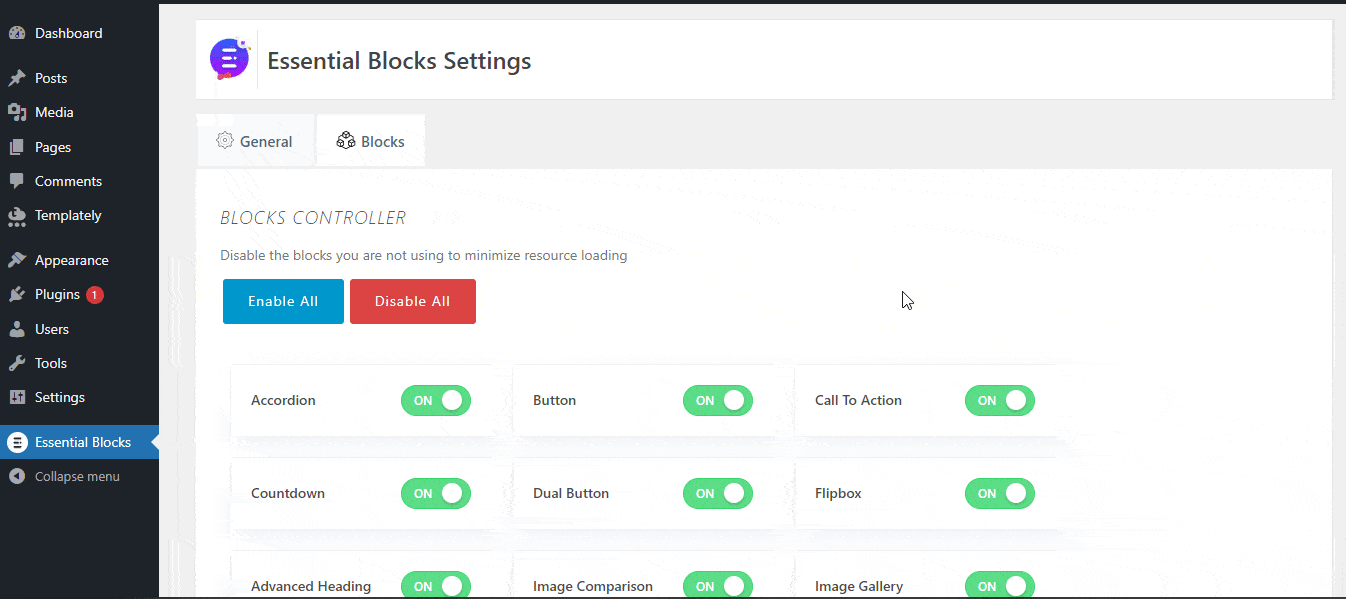Viewport: 1346px width, 599px height.
Task: Open the General settings tab
Action: point(255,141)
